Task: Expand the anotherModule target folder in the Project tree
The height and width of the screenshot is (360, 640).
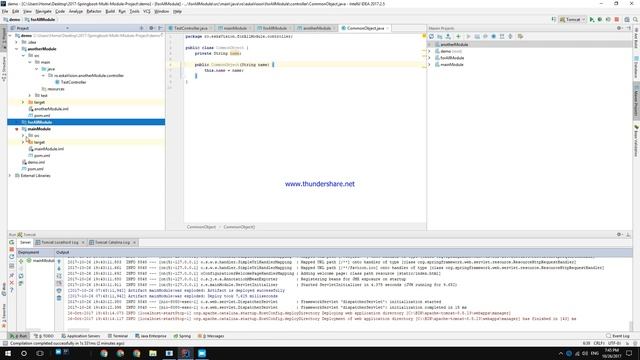Action: click(x=23, y=102)
